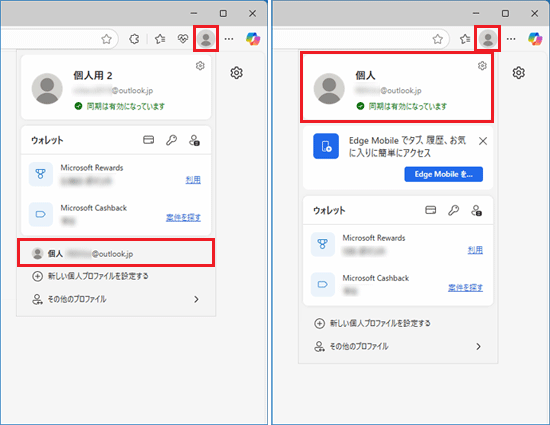Click ウォレット heading in left flyout

[47, 140]
